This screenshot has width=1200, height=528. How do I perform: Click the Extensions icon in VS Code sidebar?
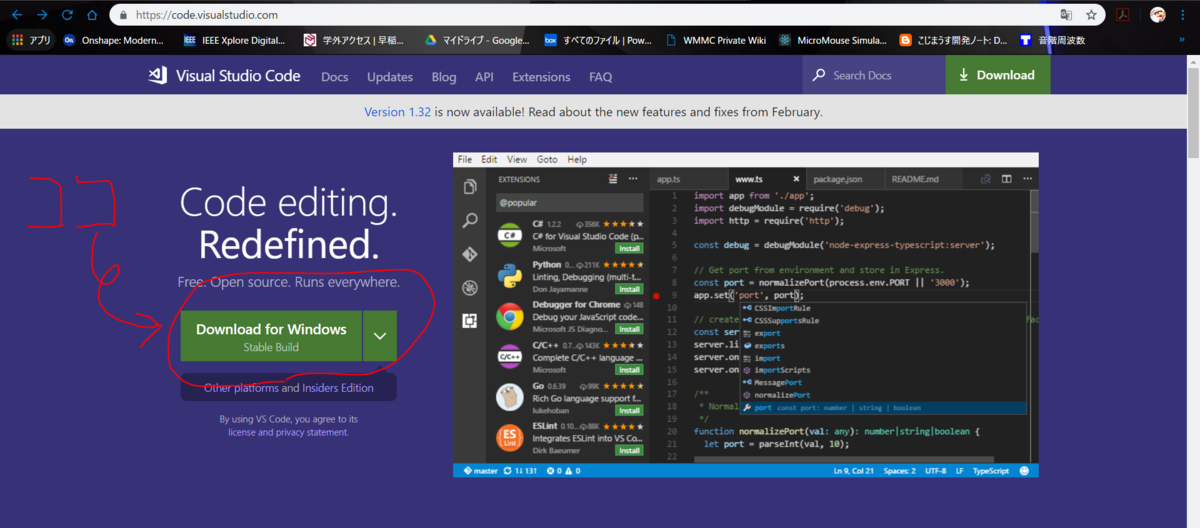[470, 321]
